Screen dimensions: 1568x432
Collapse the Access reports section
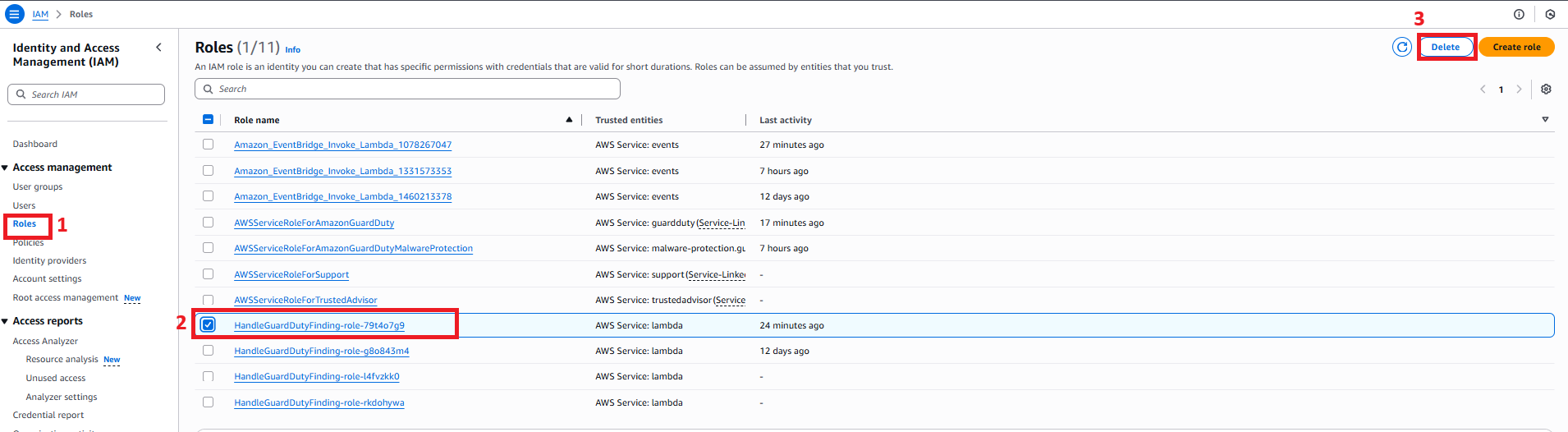pyautogui.click(x=5, y=321)
